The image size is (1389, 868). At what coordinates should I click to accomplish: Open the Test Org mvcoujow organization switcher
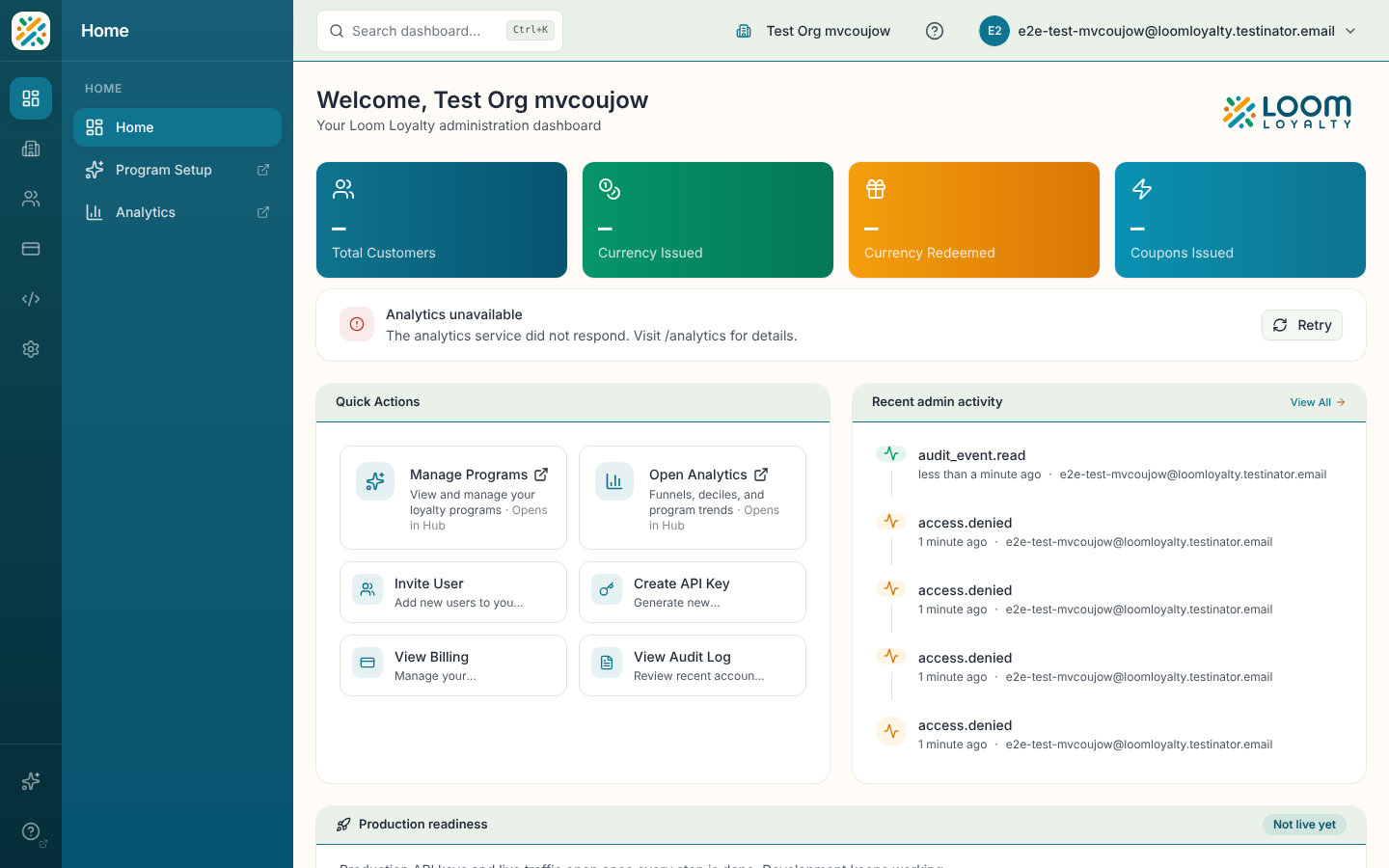813,31
